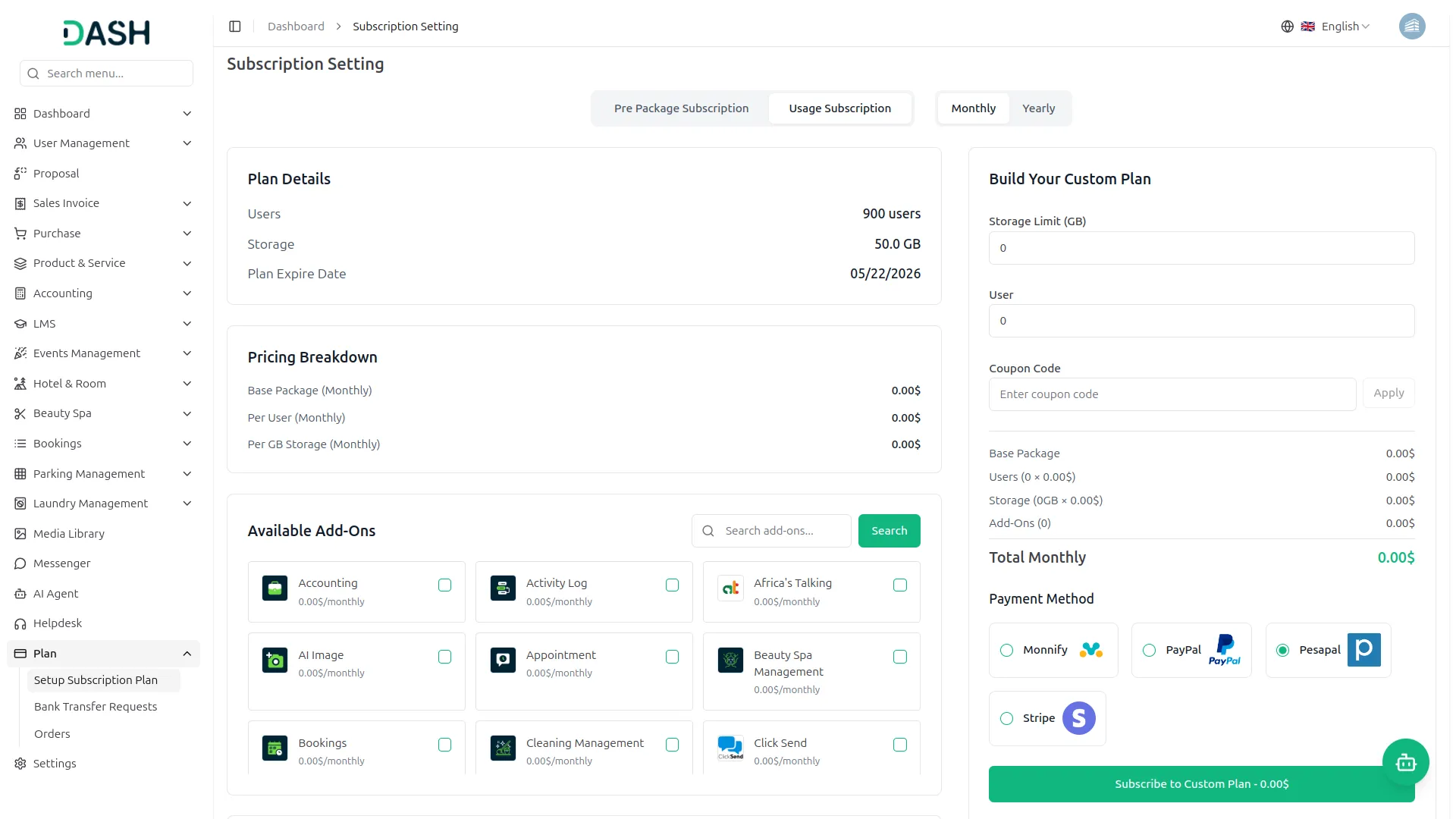1456x819 pixels.
Task: Toggle the sidebar collapse icon
Action: click(235, 27)
